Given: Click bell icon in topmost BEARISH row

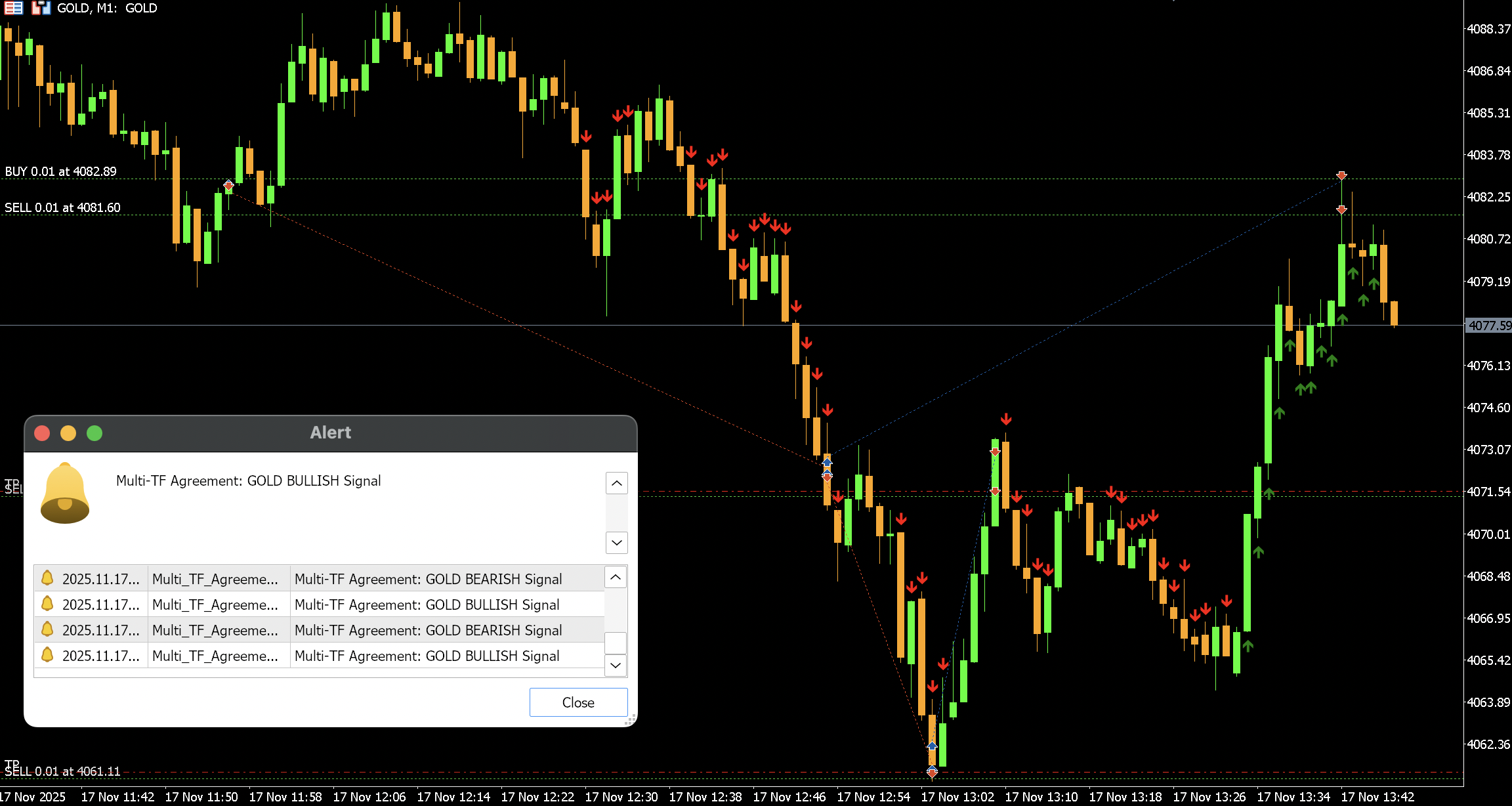Looking at the screenshot, I should coord(47,578).
